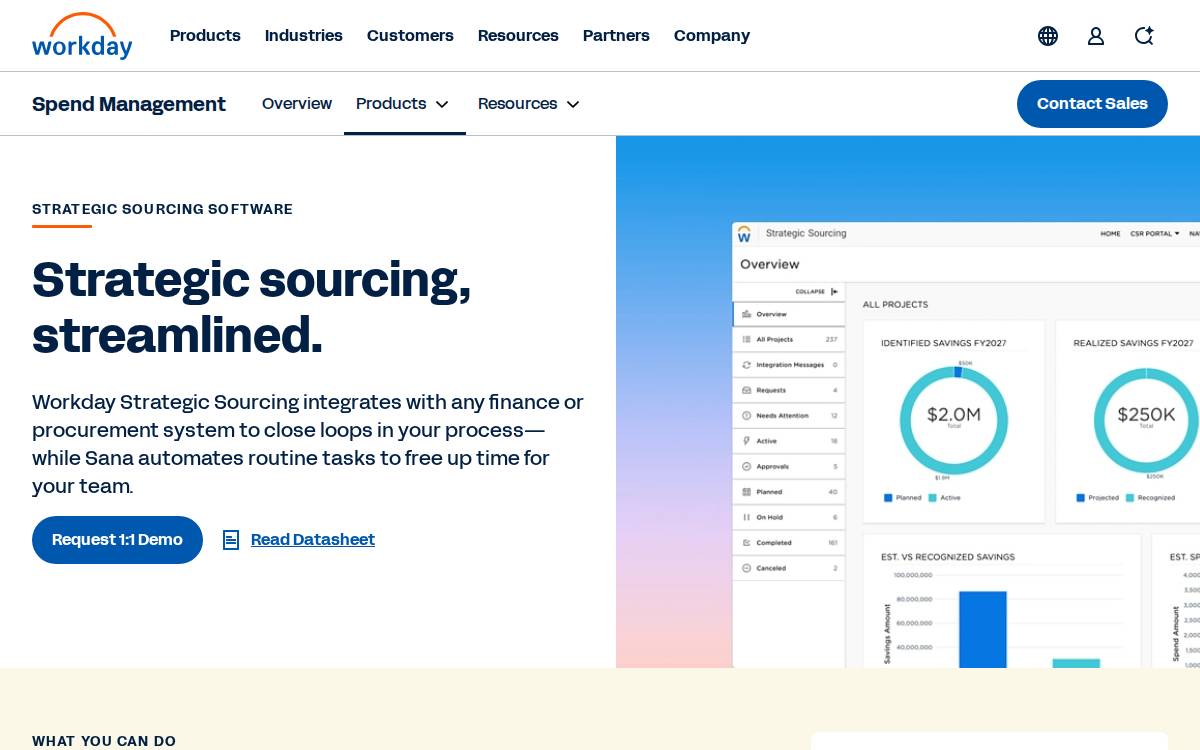Go to the Spend Management Overview tab
Image resolution: width=1200 pixels, height=750 pixels.
tap(297, 104)
